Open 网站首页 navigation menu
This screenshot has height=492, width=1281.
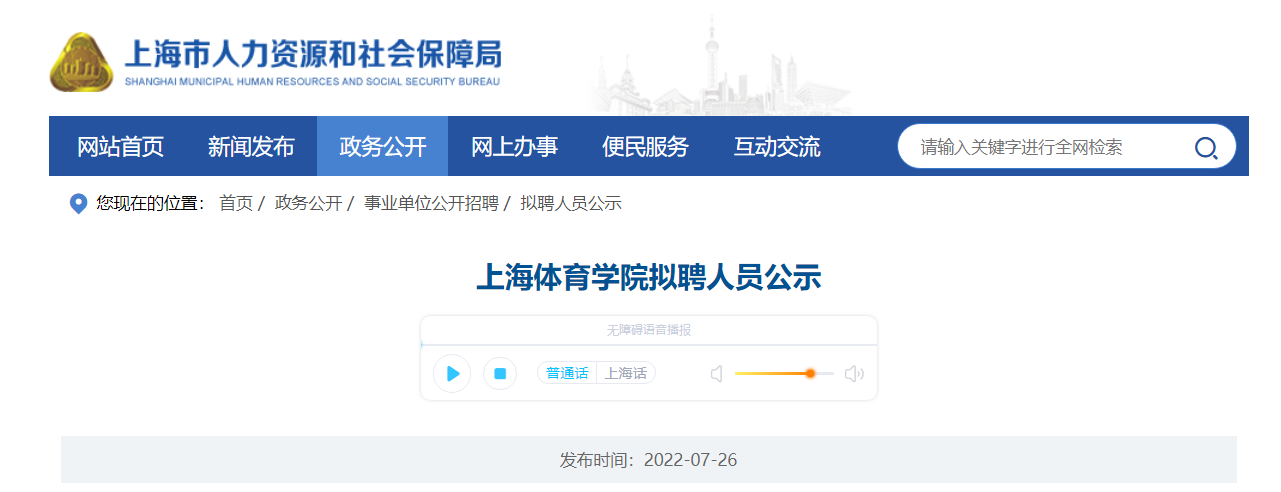(120, 146)
